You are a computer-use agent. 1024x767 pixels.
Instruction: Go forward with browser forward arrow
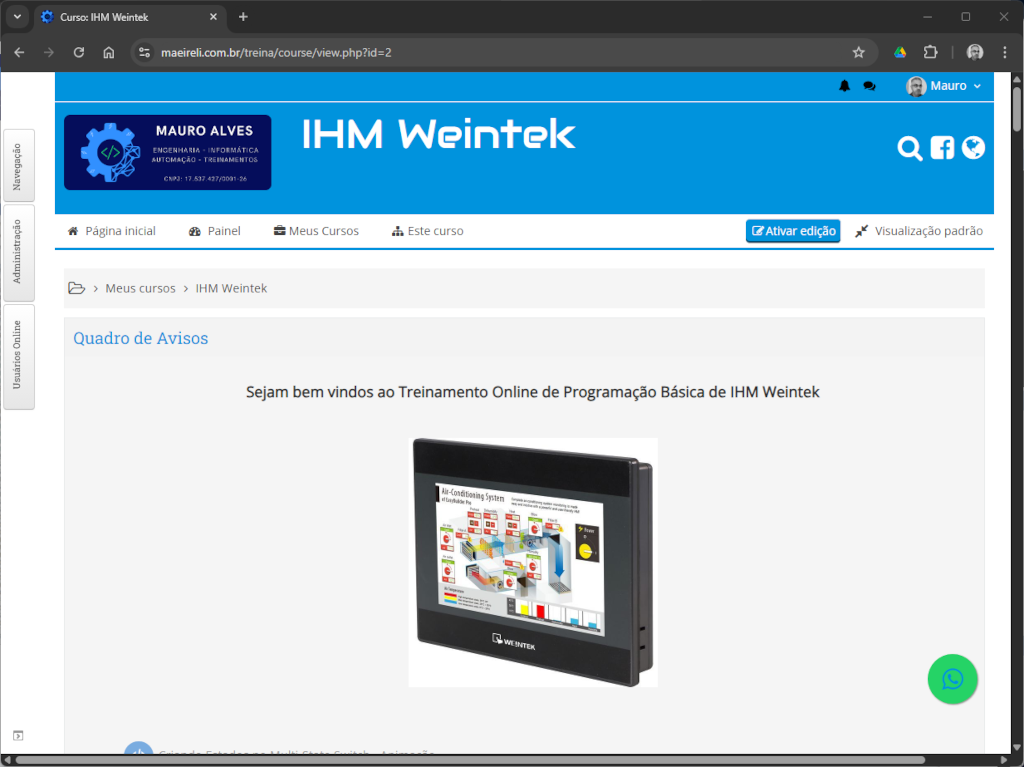tap(49, 52)
